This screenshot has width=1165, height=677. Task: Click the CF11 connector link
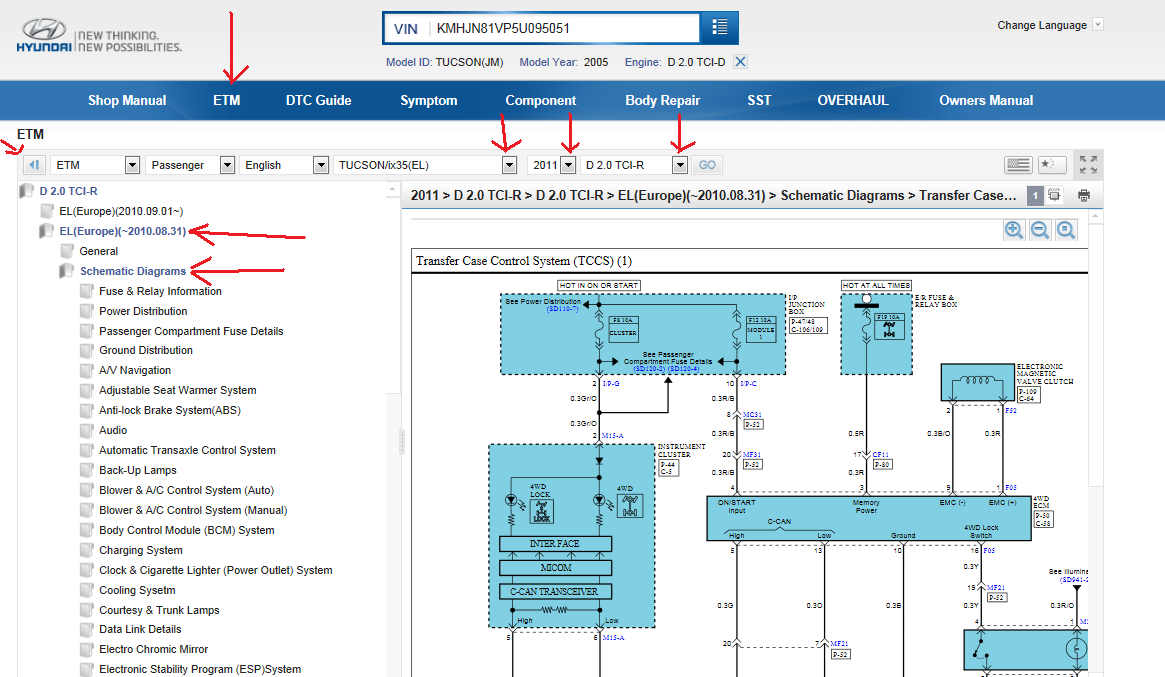click(880, 454)
